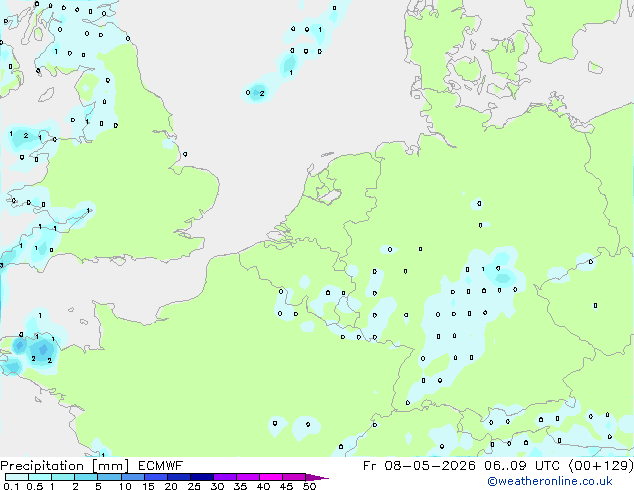Click the "06..09 UTC" time label
This screenshot has width=634, height=490.
[x=522, y=466]
